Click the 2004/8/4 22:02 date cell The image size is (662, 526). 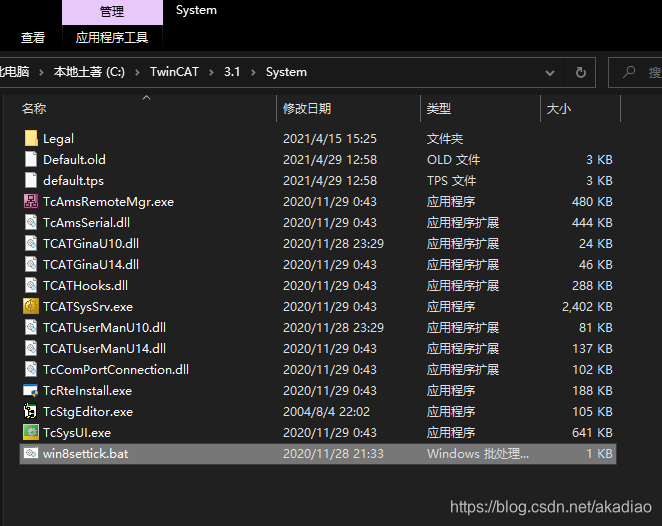pyautogui.click(x=326, y=412)
